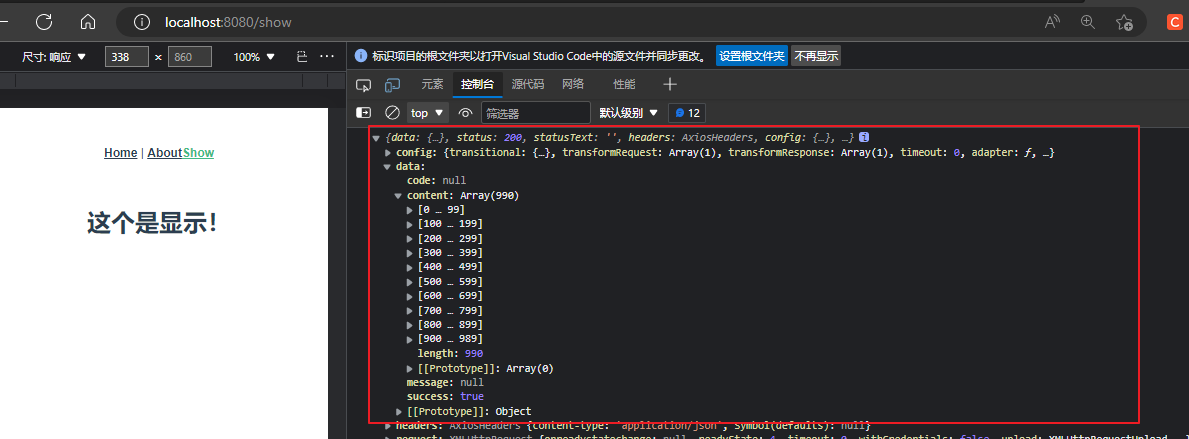Click the length: 990 property
Viewport: 1189px width, 439px height.
450,354
